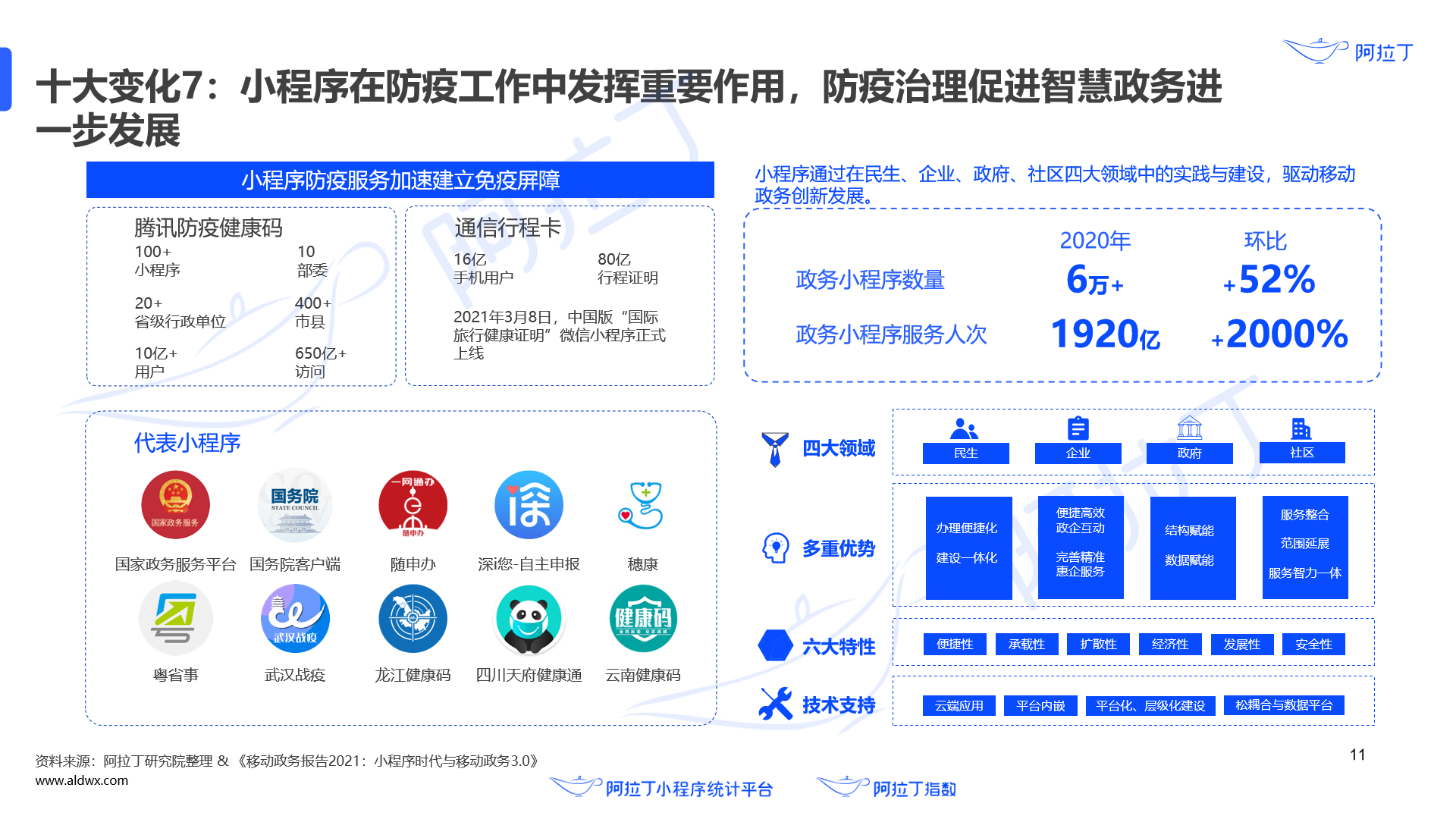Image resolution: width=1456 pixels, height=819 pixels.
Task: Click the 安全性 feature tag
Action: 1313,644
